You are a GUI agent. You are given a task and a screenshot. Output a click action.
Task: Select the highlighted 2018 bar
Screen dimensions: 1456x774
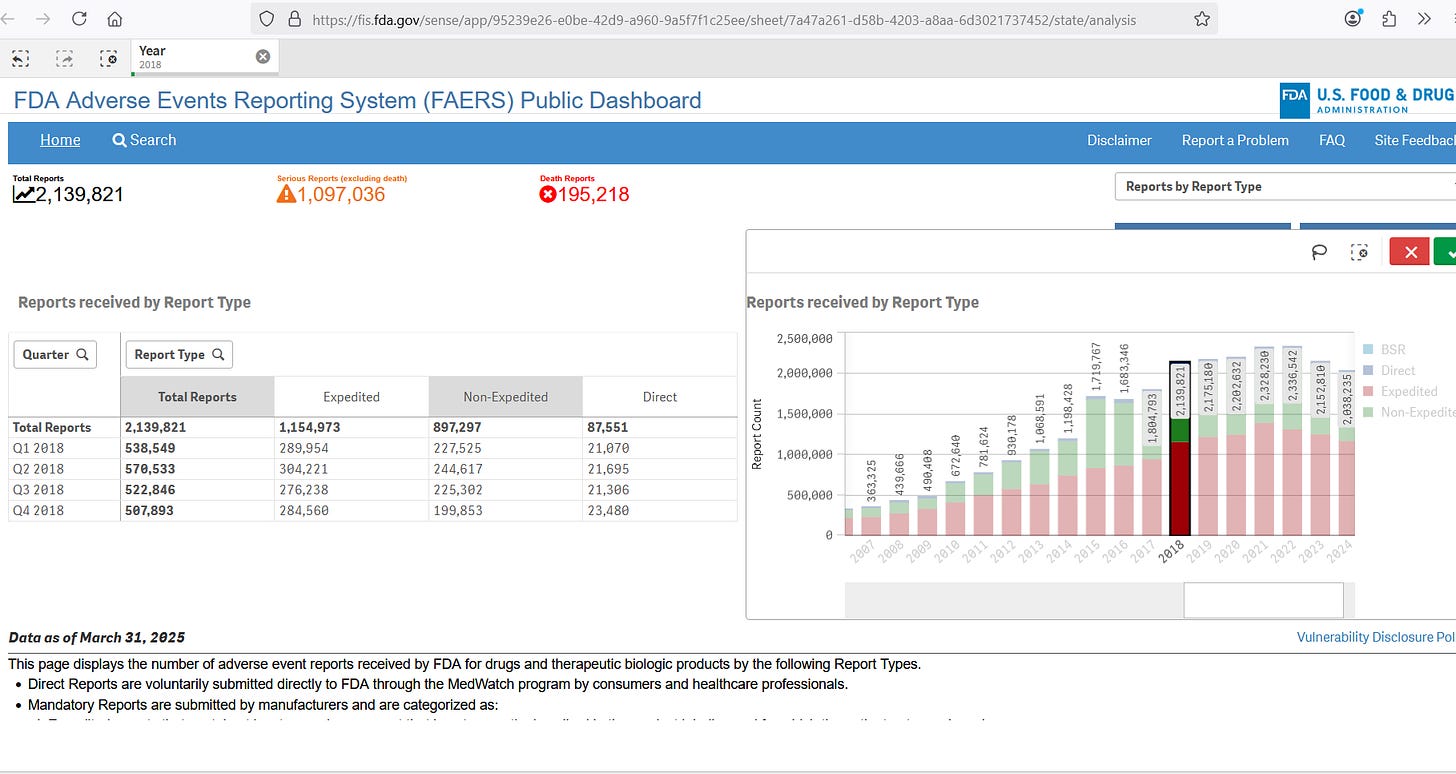pyautogui.click(x=1180, y=448)
